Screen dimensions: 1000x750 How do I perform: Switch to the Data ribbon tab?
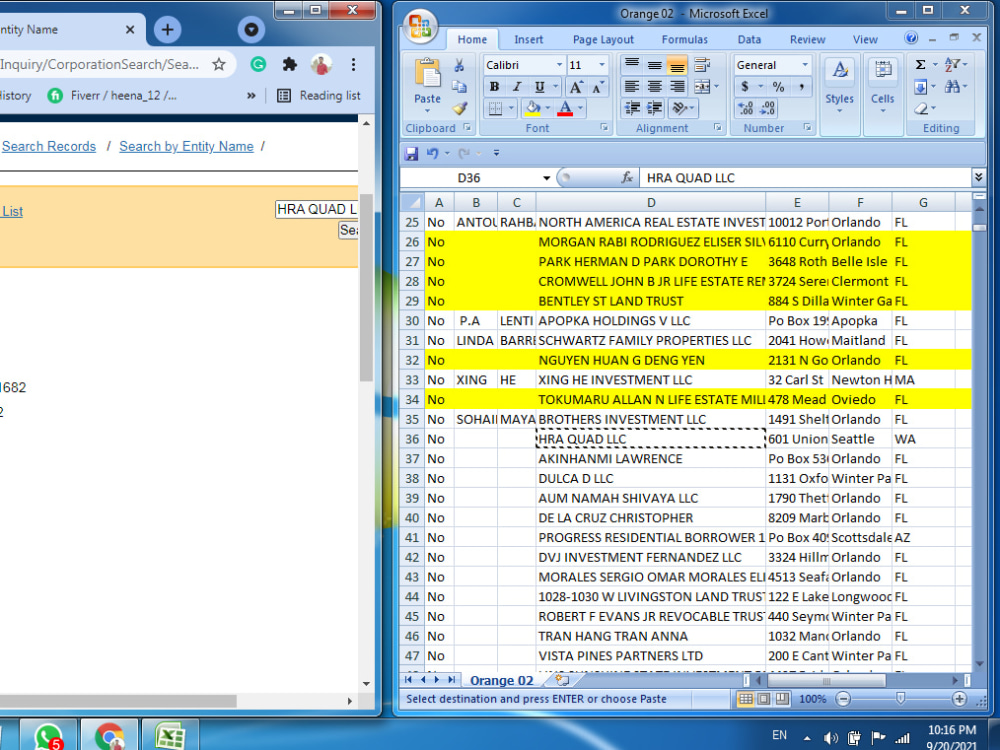coord(749,40)
